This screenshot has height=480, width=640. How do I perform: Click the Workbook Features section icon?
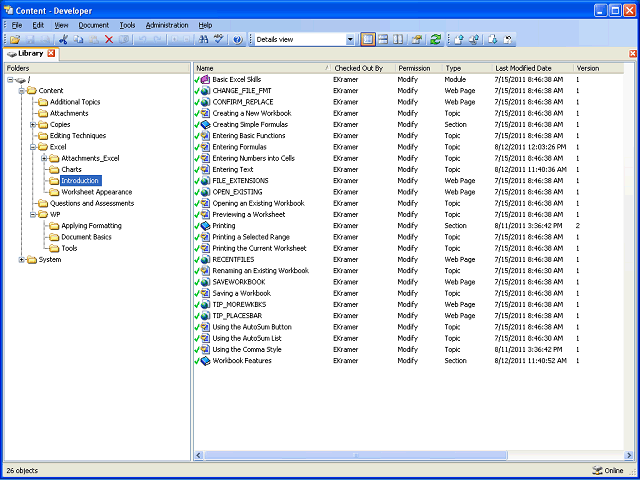(206, 361)
